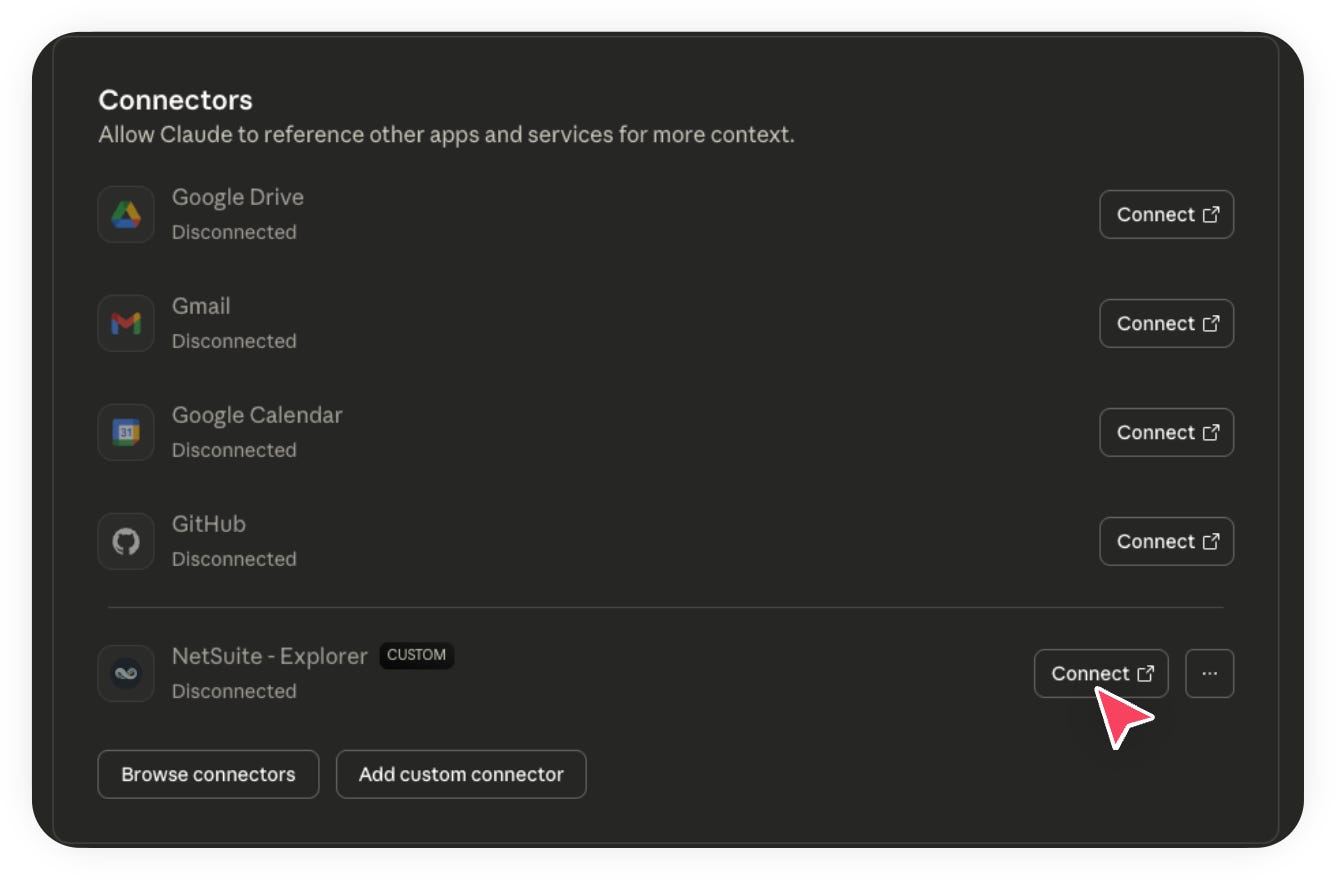Viewport: 1336px width, 880px height.
Task: Open Browse connectors
Action: coord(208,774)
